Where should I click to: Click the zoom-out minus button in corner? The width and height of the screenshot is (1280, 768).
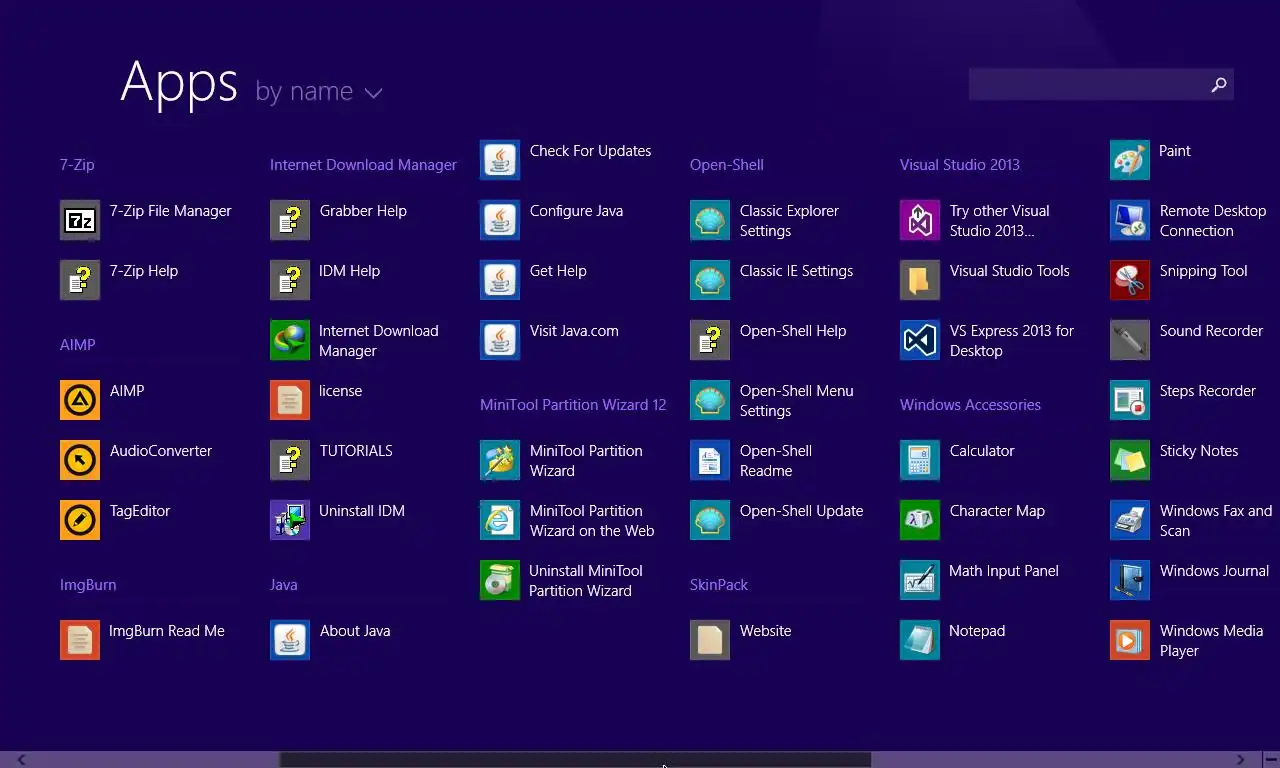click(1270, 759)
